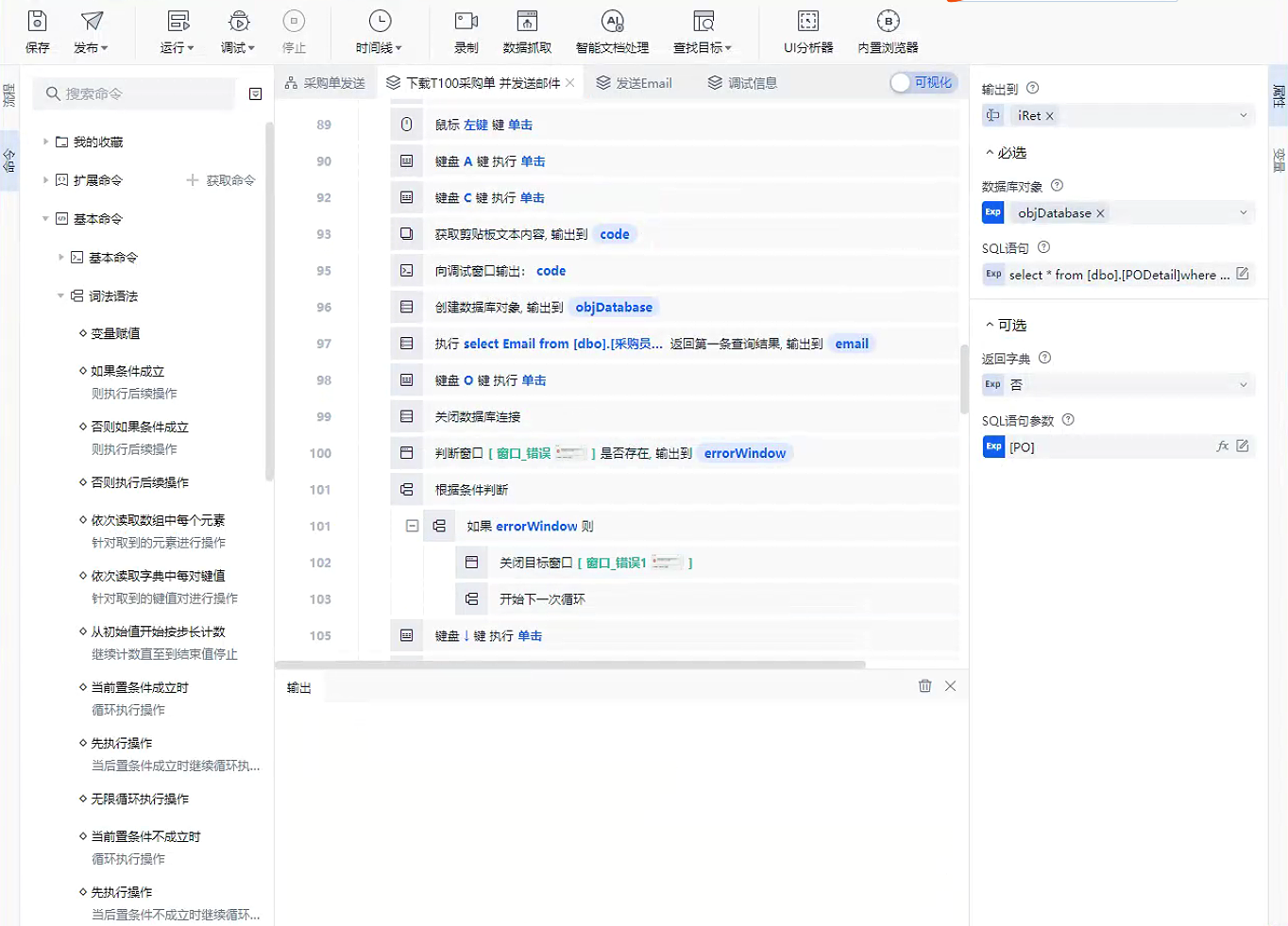Click the 获取命令 link
The height and width of the screenshot is (926, 1288).
click(x=222, y=179)
